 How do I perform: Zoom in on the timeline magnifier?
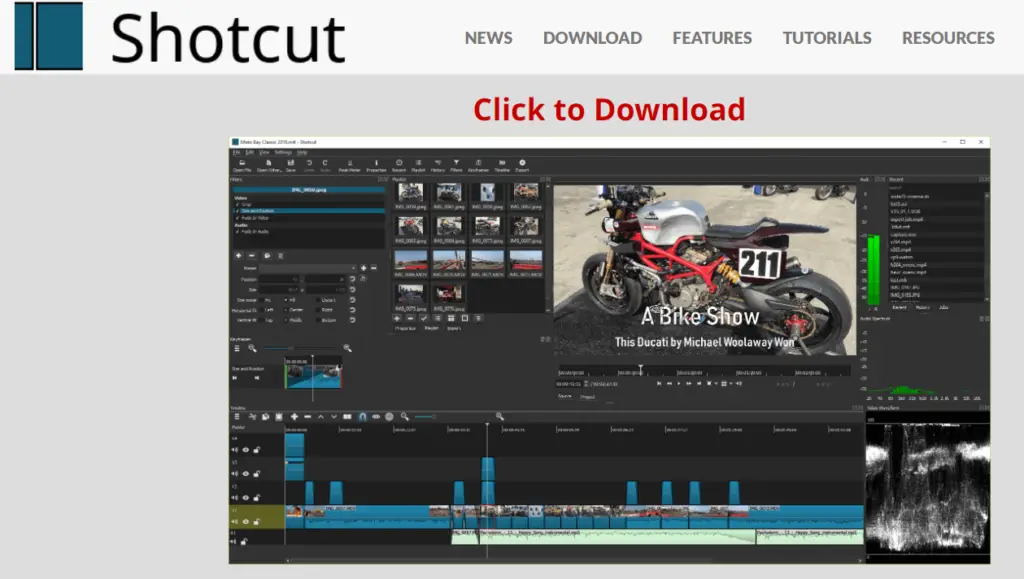tap(500, 416)
